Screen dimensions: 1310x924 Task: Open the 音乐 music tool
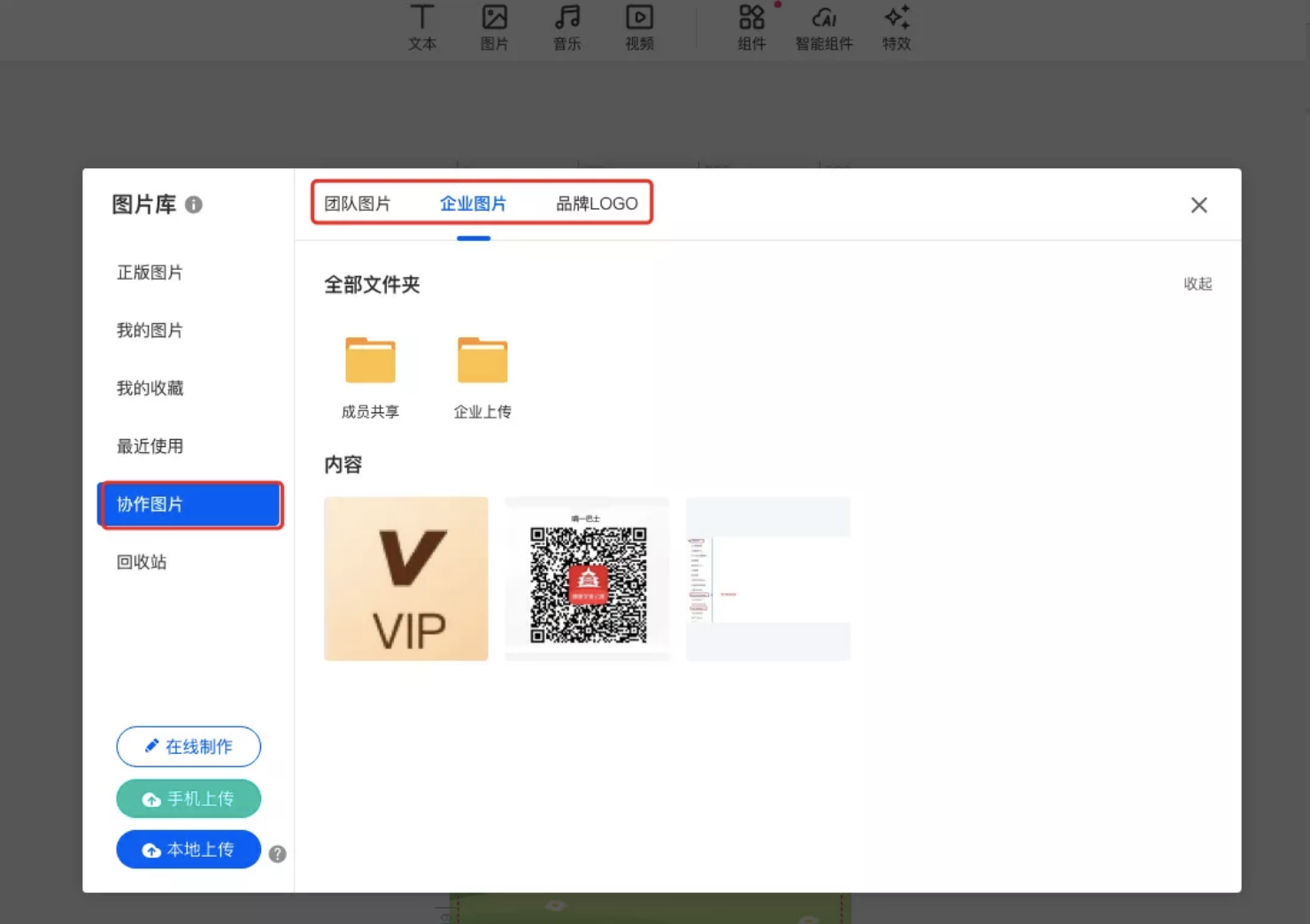coord(566,27)
